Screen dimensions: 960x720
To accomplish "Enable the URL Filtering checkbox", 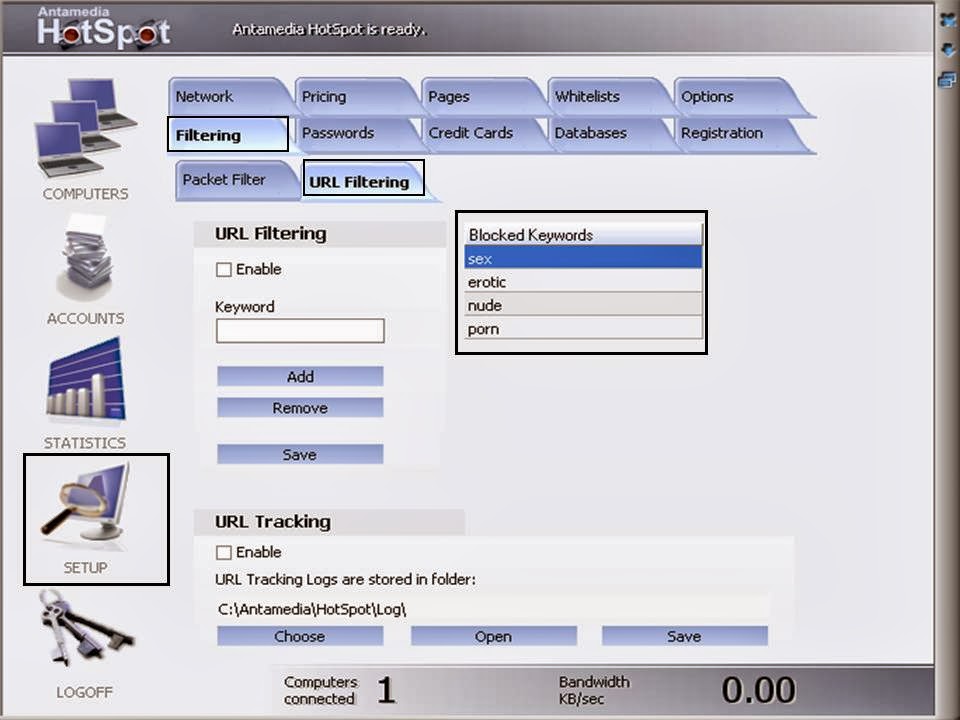I will click(223, 269).
